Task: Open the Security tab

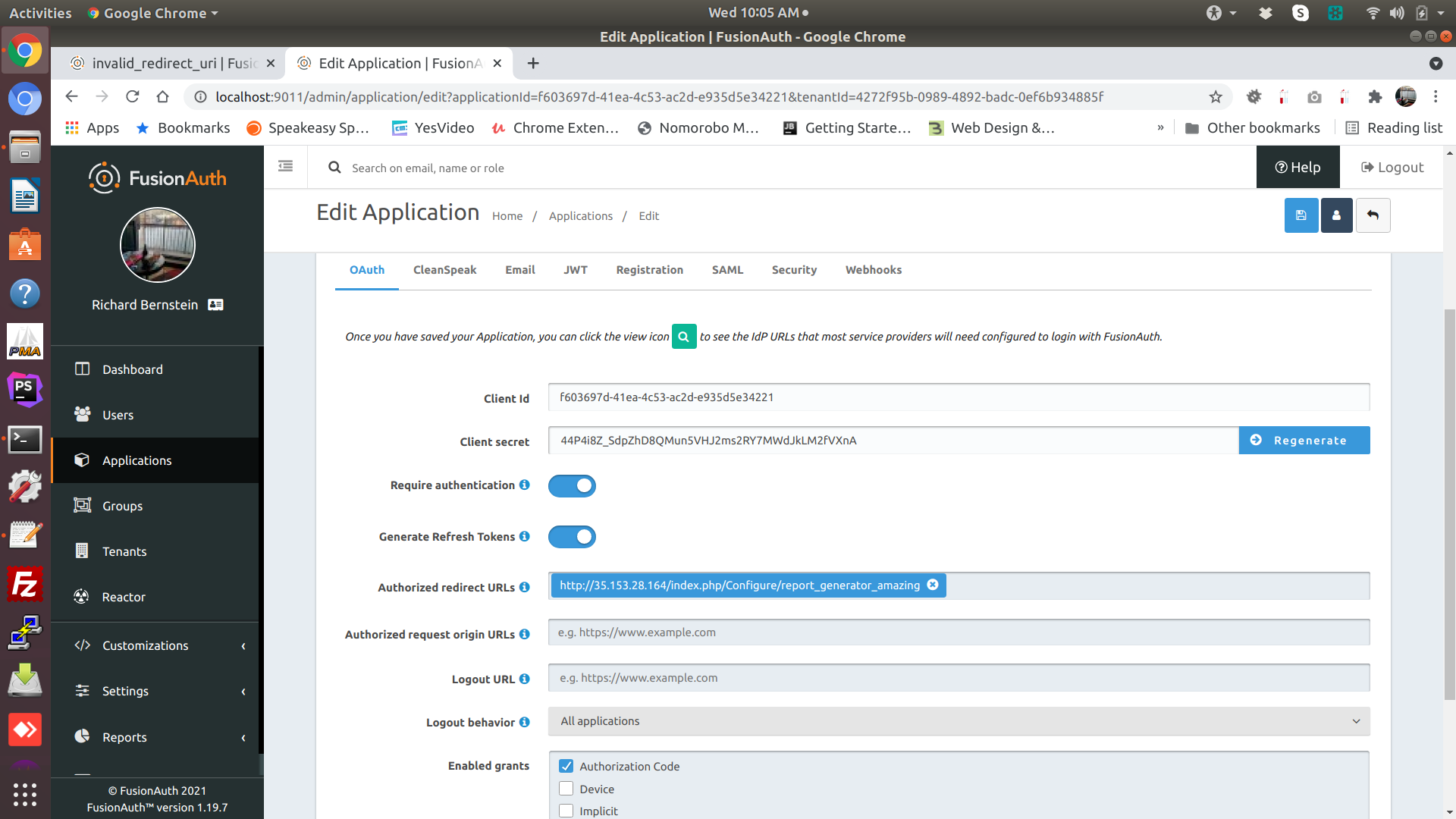Action: pos(794,270)
